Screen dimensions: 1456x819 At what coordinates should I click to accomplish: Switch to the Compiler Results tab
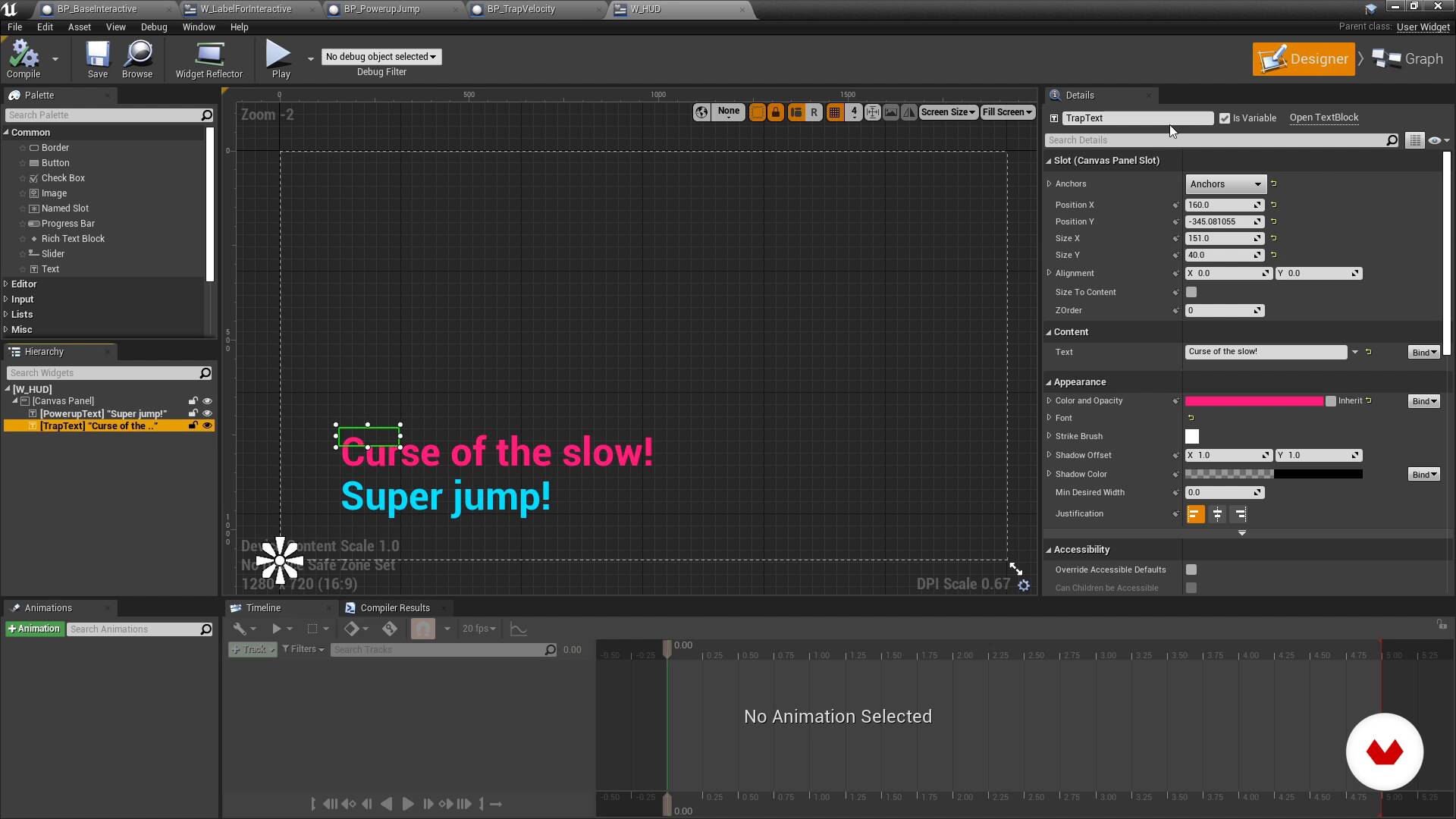(394, 608)
